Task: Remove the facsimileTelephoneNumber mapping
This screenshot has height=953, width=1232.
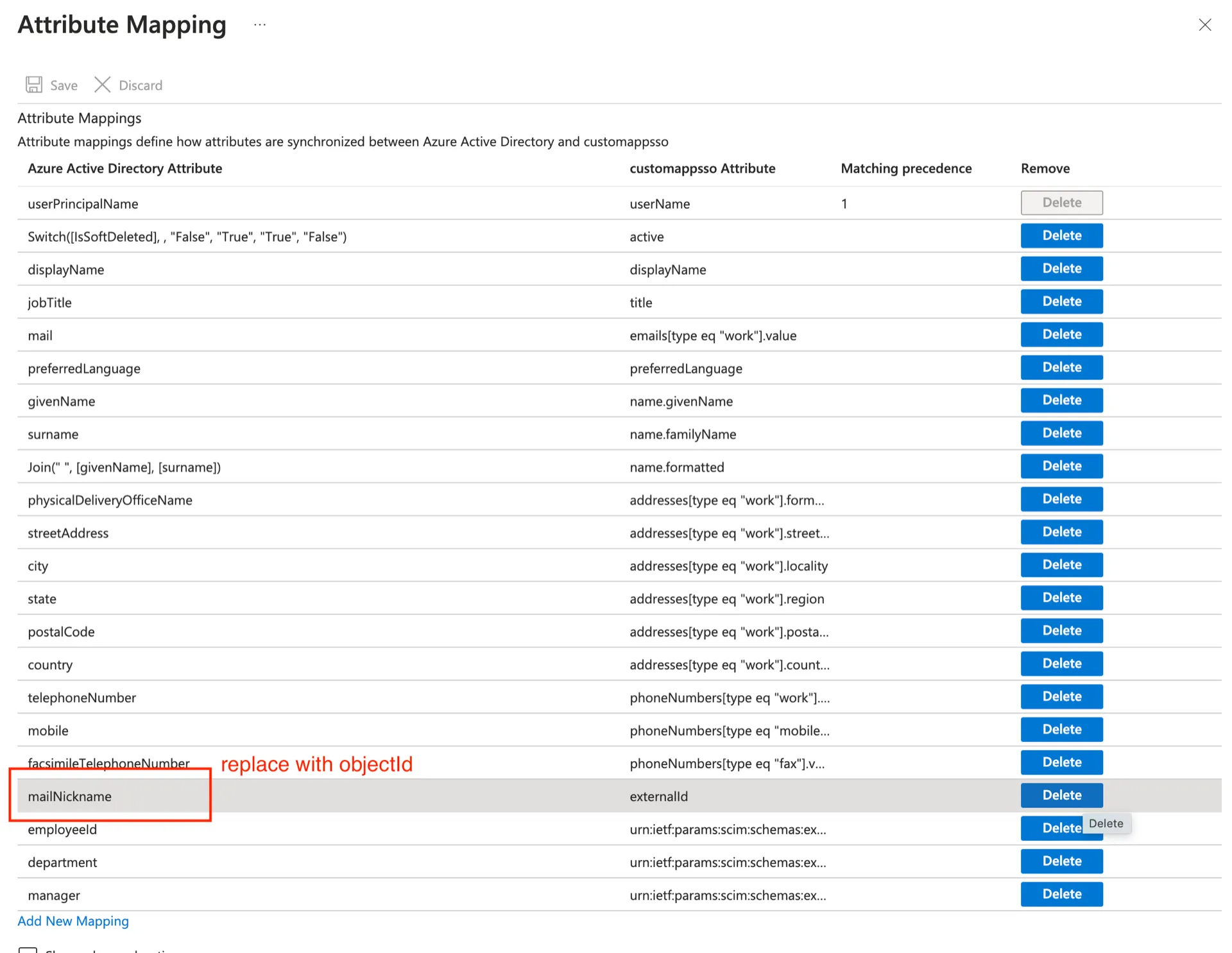Action: click(1061, 762)
